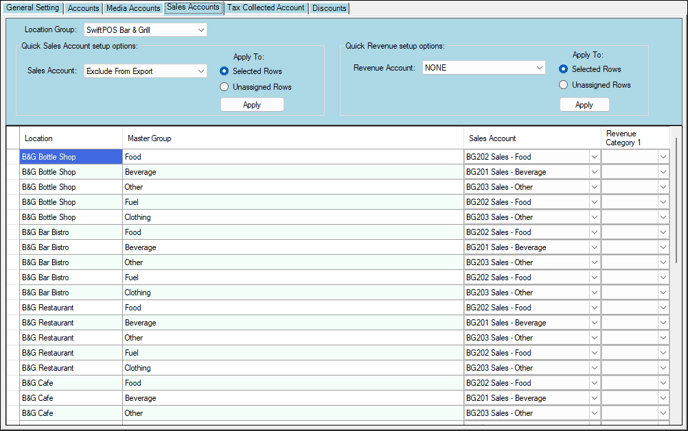Expand the Revenue Account dropdown
The width and height of the screenshot is (688, 431).
point(540,68)
